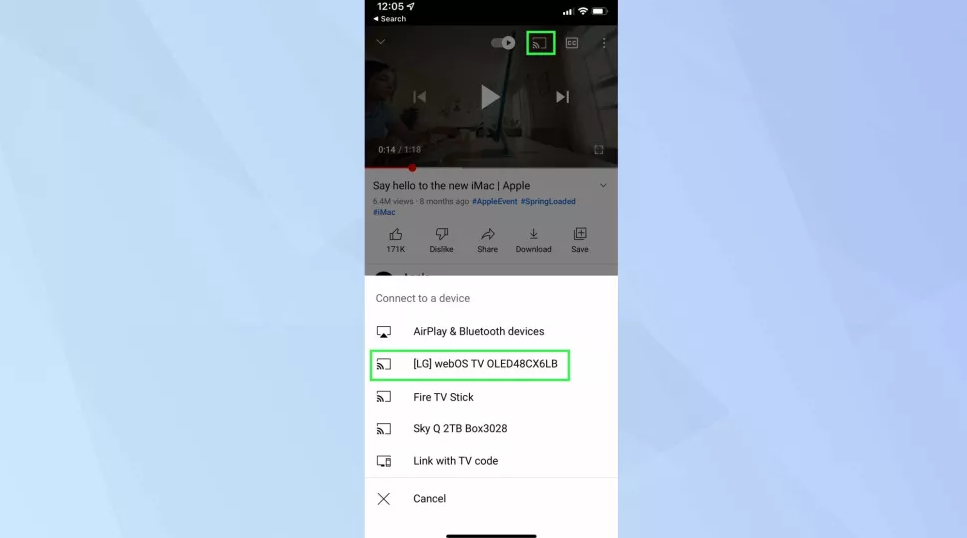Open the #iMac hashtag
Image resolution: width=967 pixels, height=538 pixels.
tap(384, 212)
